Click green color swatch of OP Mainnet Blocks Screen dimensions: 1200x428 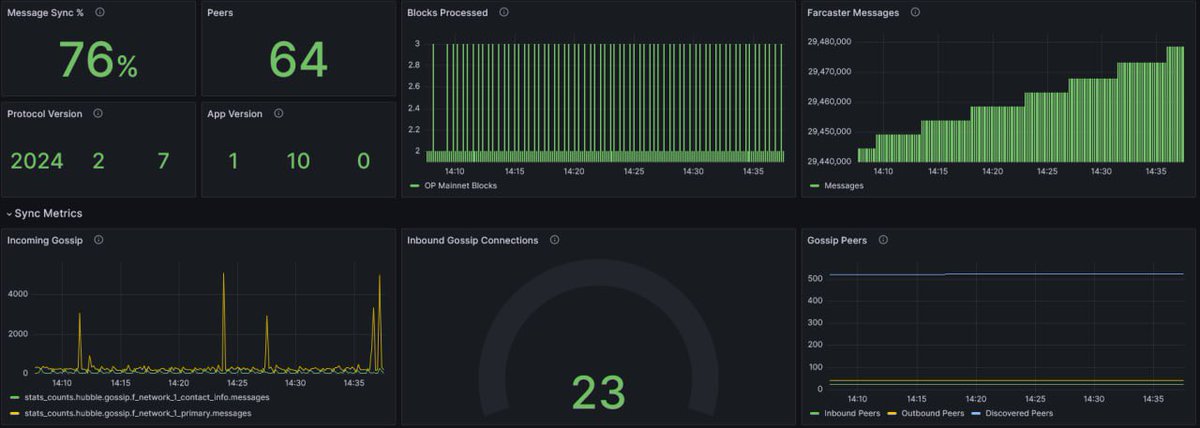pos(414,186)
